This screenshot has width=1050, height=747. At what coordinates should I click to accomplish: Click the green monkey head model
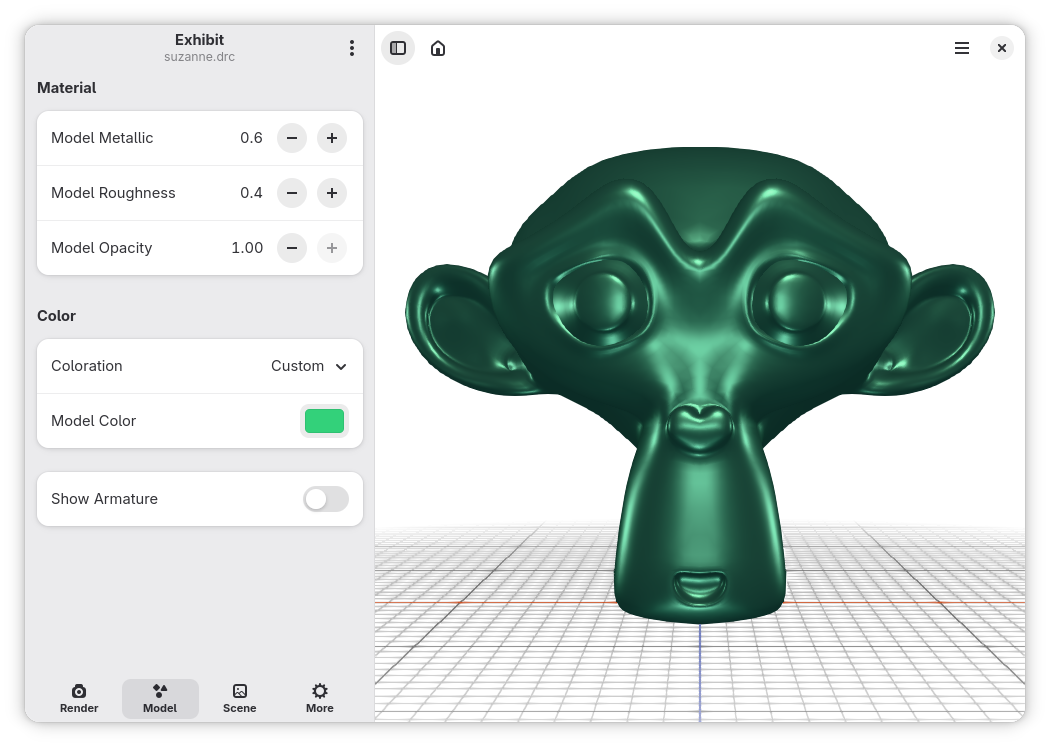[700, 385]
